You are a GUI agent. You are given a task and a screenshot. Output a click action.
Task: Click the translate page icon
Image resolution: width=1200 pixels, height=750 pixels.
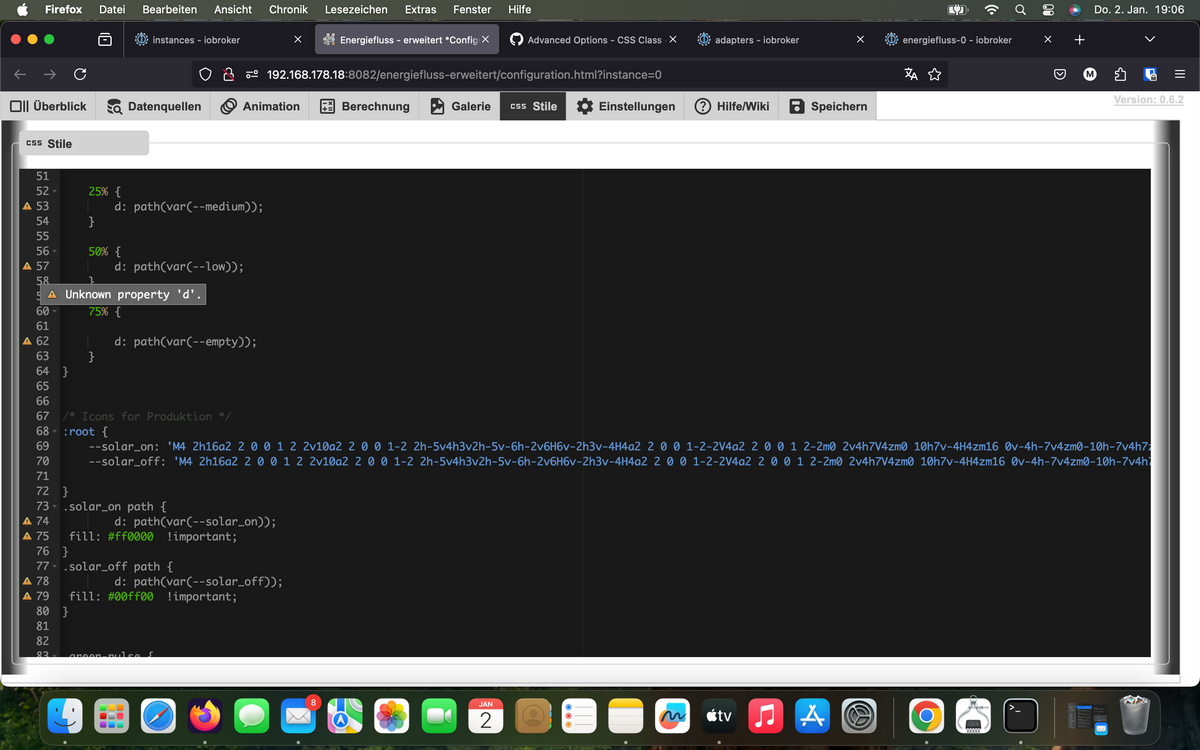(x=911, y=74)
